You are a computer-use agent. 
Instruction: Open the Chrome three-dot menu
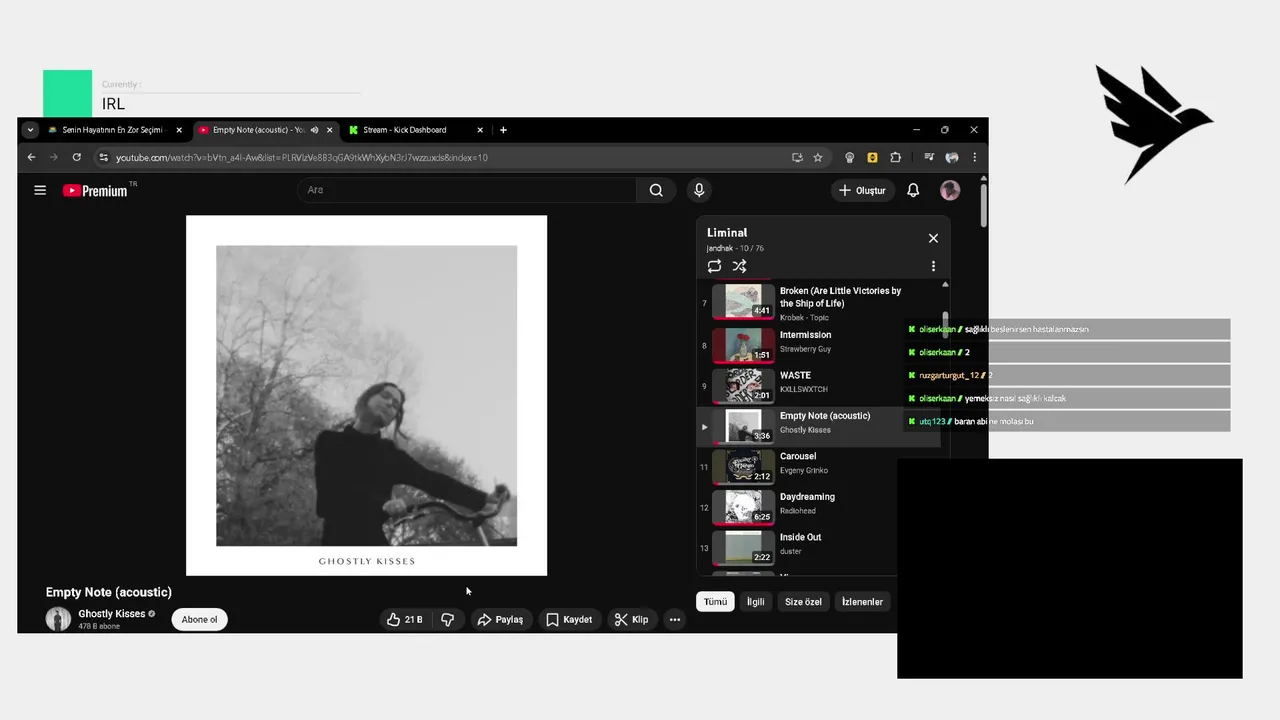[974, 157]
